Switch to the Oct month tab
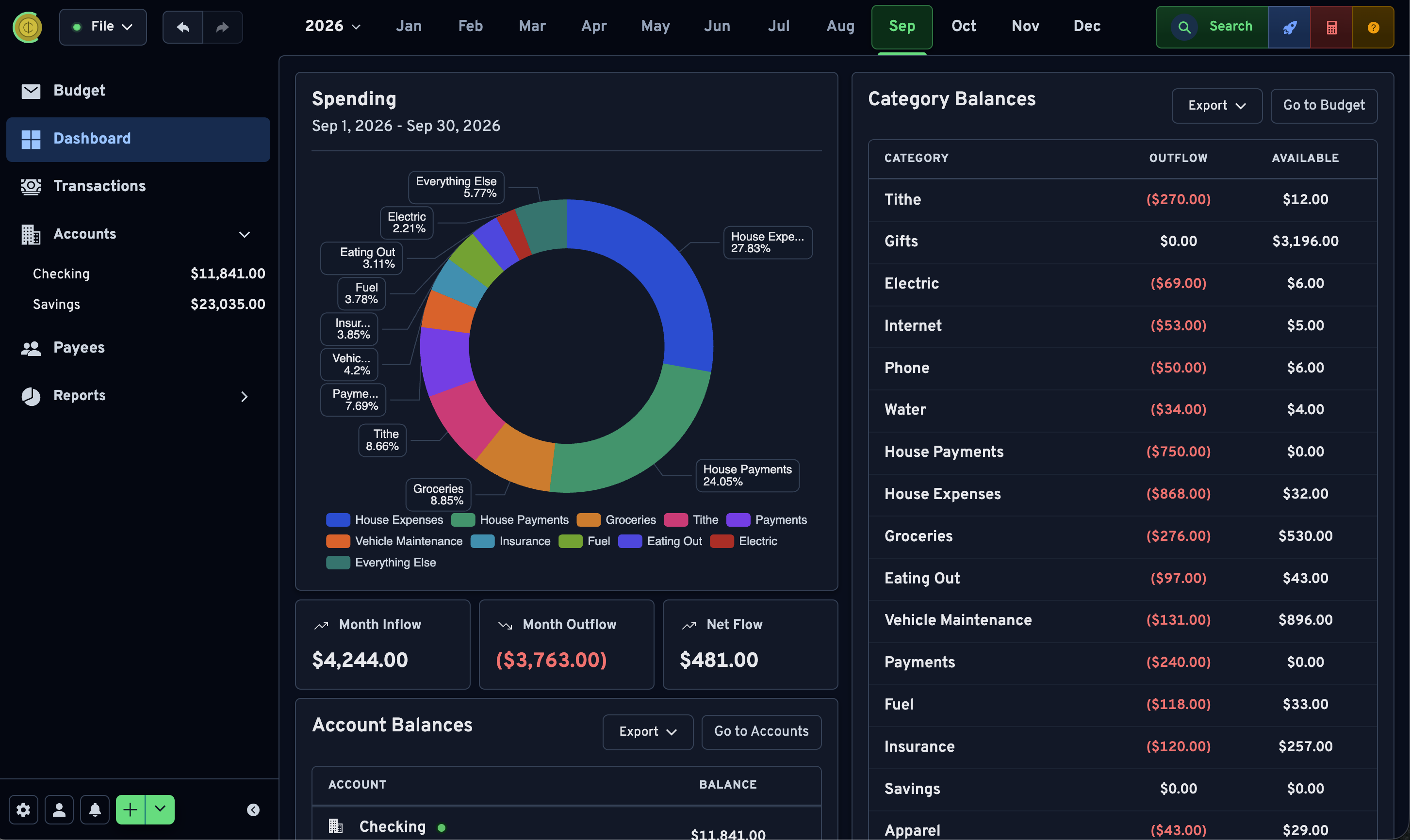This screenshot has height=840, width=1410. (963, 26)
